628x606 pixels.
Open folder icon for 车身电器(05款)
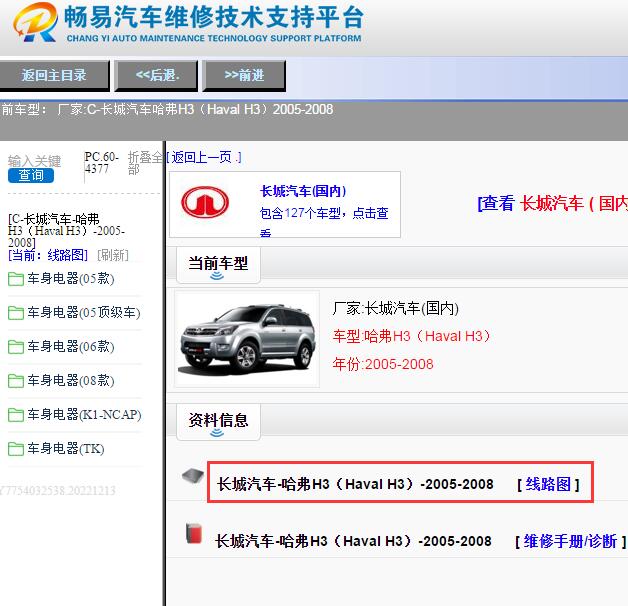pyautogui.click(x=16, y=279)
